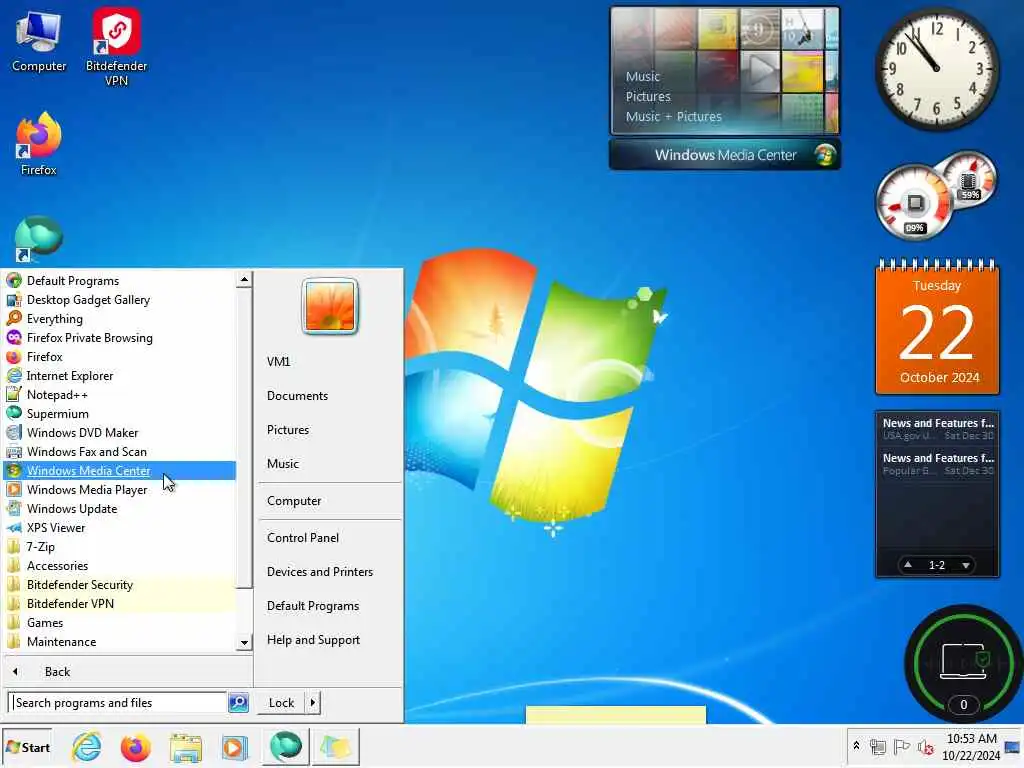Open Computer from the Start menu right pane
The height and width of the screenshot is (768, 1024).
point(330,501)
